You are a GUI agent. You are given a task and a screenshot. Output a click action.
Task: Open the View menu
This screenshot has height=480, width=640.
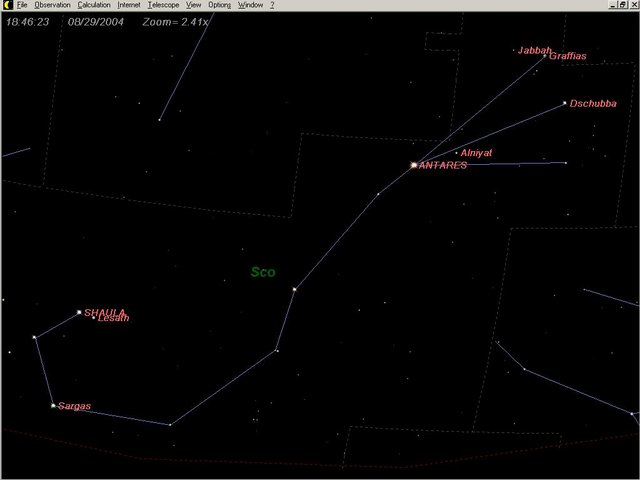(194, 5)
